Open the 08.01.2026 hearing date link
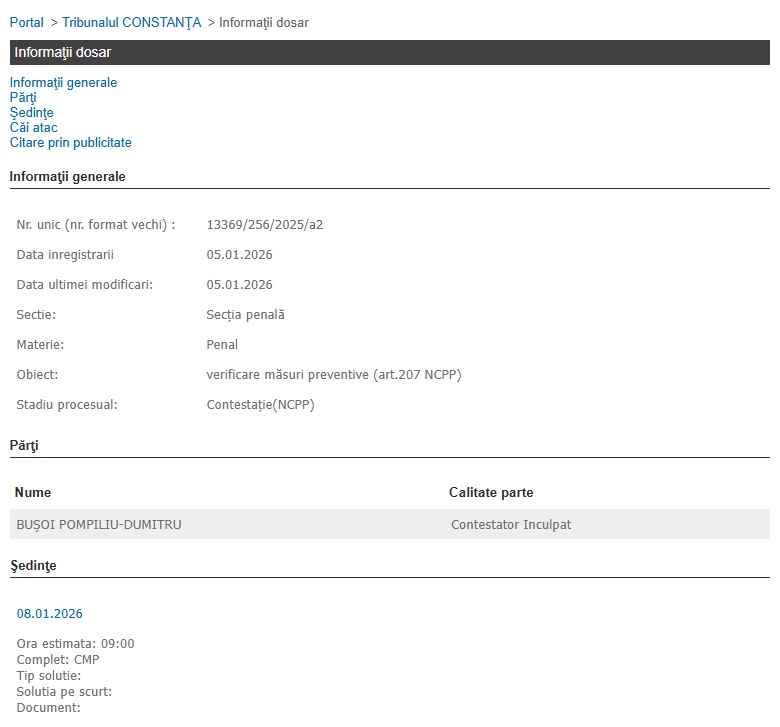This screenshot has height=727, width=780. (x=49, y=614)
